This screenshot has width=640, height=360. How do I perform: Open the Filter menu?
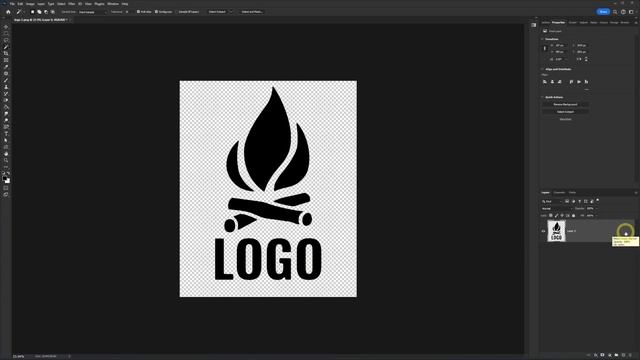72,4
